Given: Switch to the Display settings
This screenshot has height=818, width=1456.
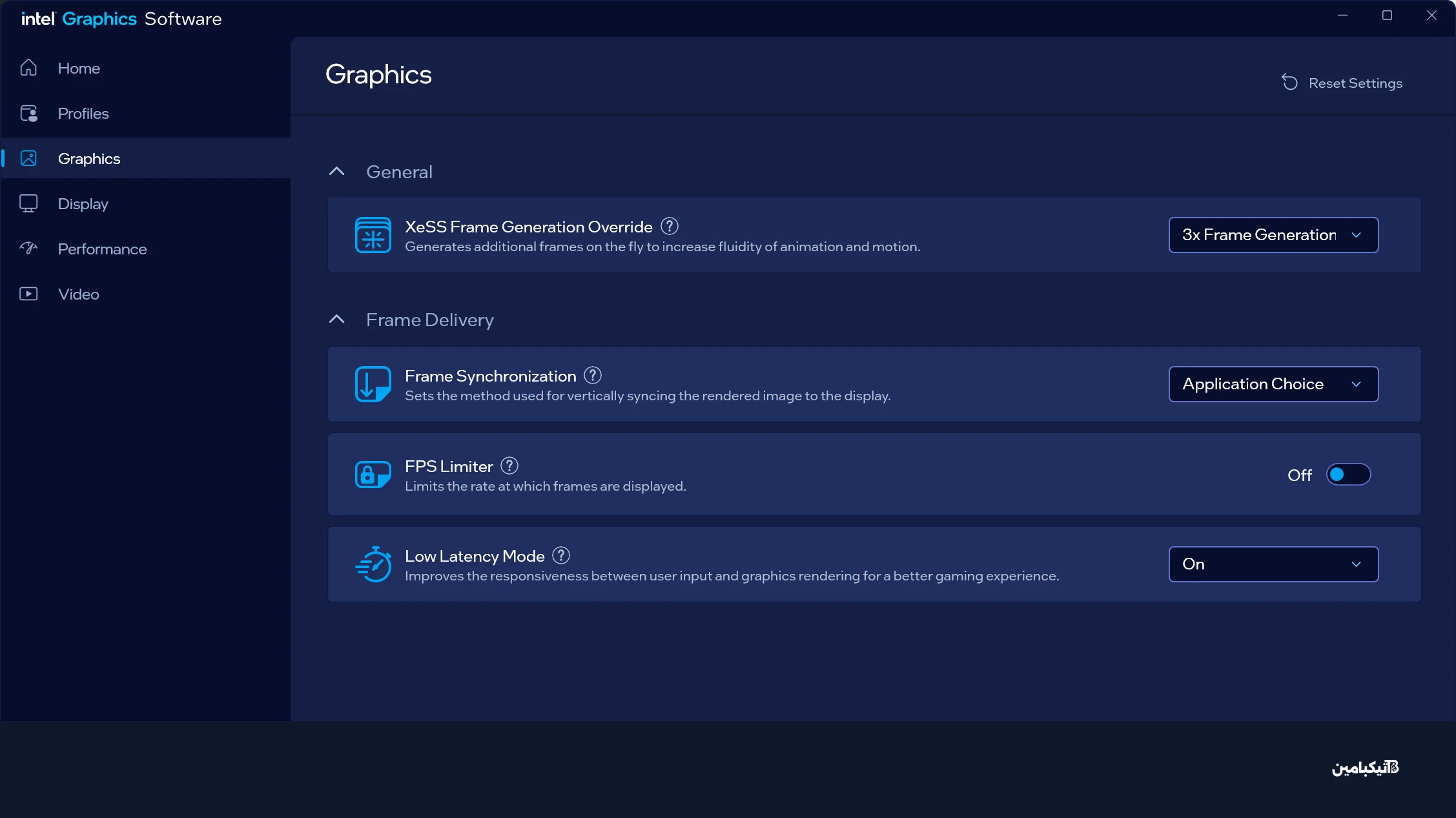Looking at the screenshot, I should click(83, 204).
